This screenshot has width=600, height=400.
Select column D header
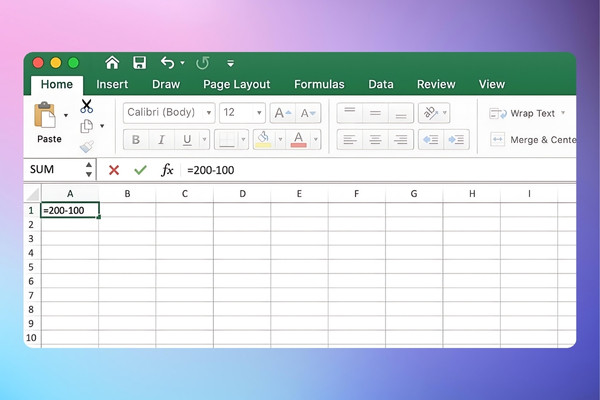(x=242, y=194)
